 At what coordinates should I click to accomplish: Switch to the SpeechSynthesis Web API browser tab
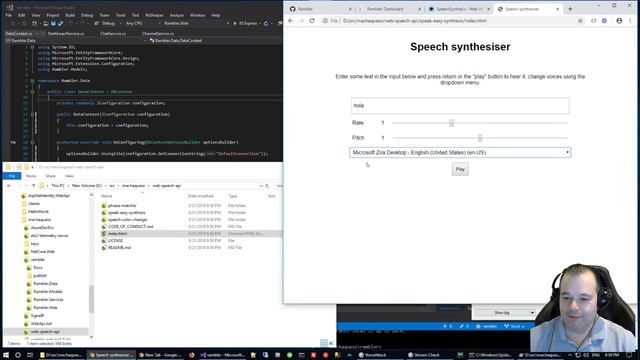pos(459,9)
